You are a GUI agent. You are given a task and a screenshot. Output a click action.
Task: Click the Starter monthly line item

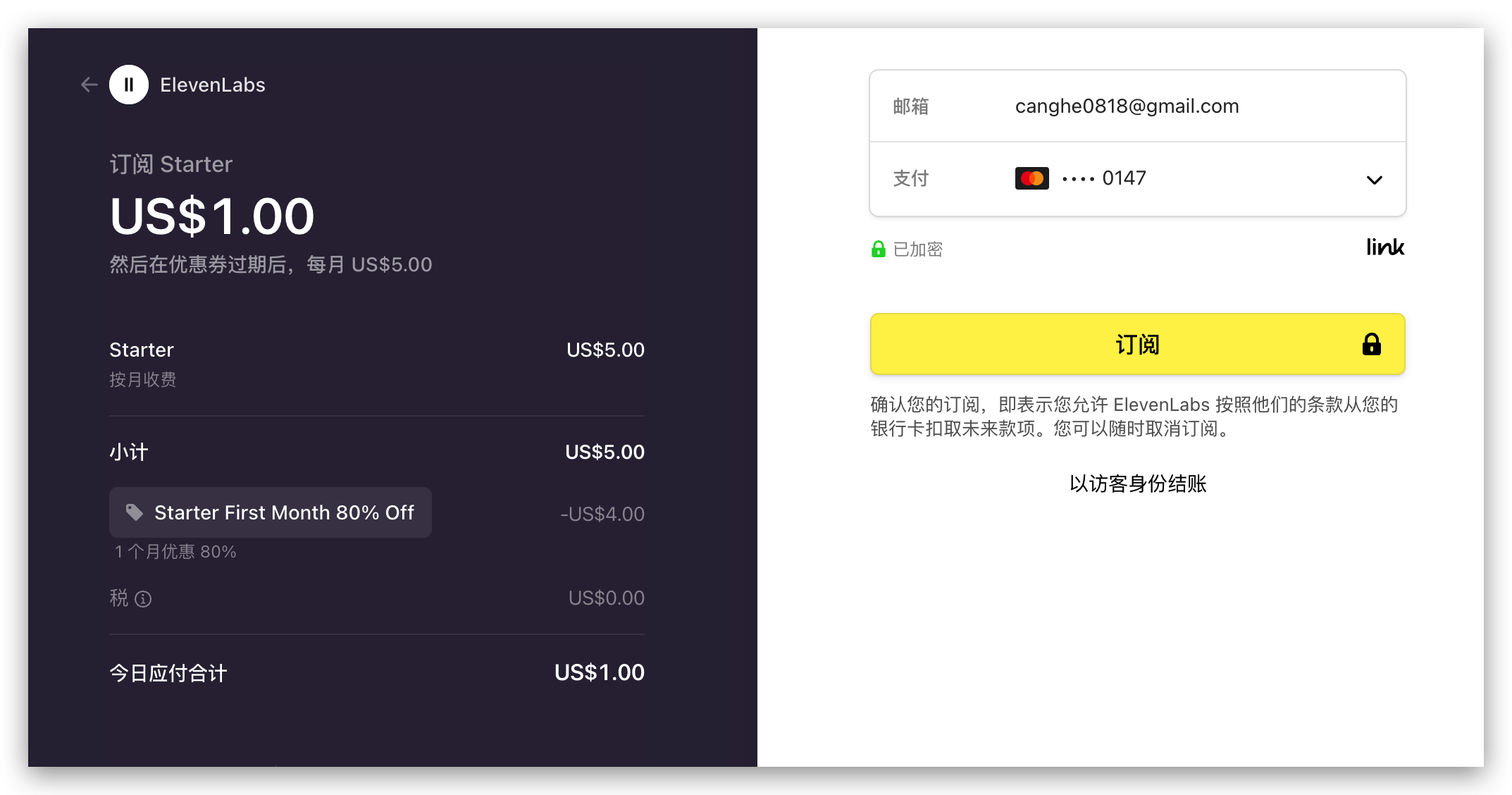(x=142, y=350)
